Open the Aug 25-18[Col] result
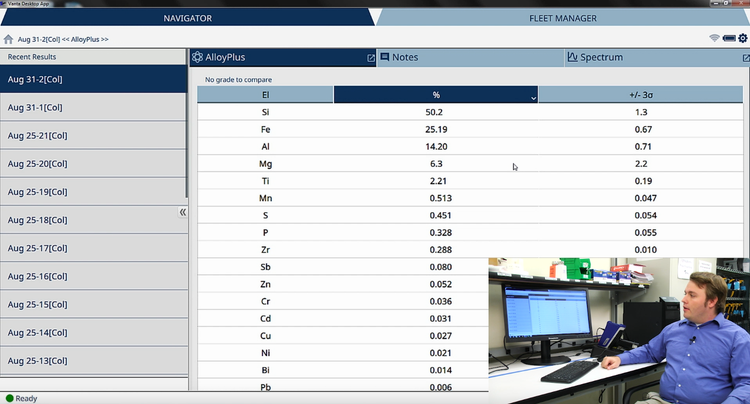The height and width of the screenshot is (404, 750). pyautogui.click(x=92, y=219)
